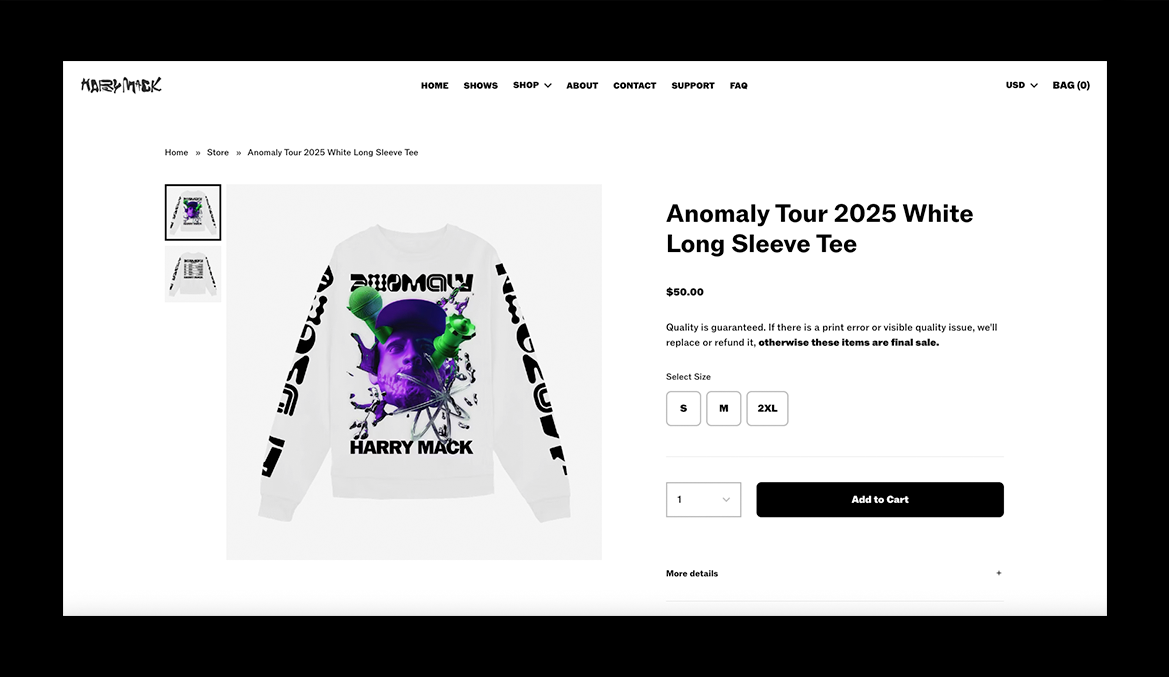The width and height of the screenshot is (1169, 677).
Task: Add the tee to cart
Action: coord(880,500)
